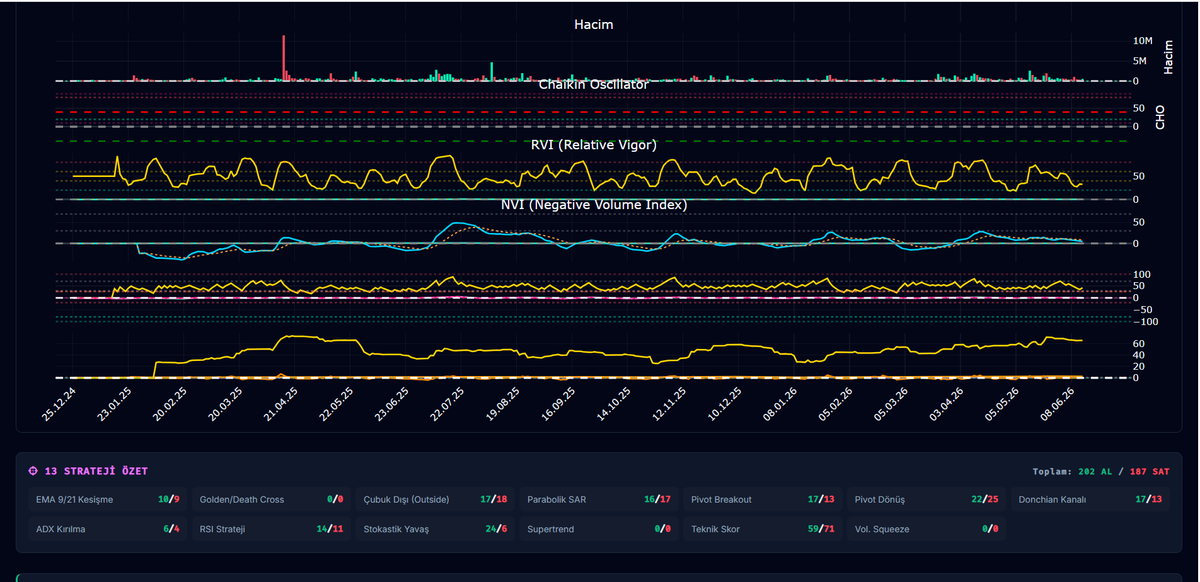The width and height of the screenshot is (1200, 582).
Task: Click the Chaikin Oscillator chart title
Action: 593,84
